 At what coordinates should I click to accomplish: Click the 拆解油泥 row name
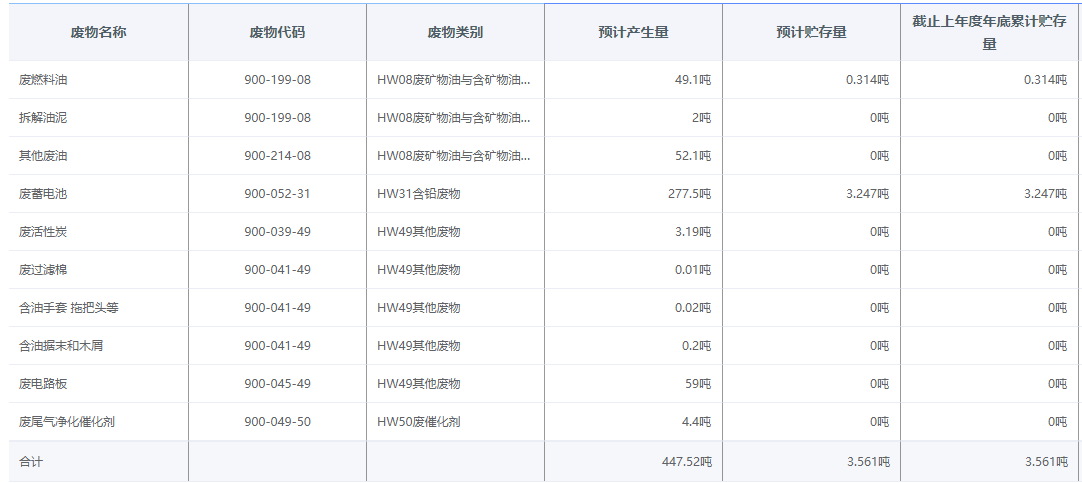[43, 118]
